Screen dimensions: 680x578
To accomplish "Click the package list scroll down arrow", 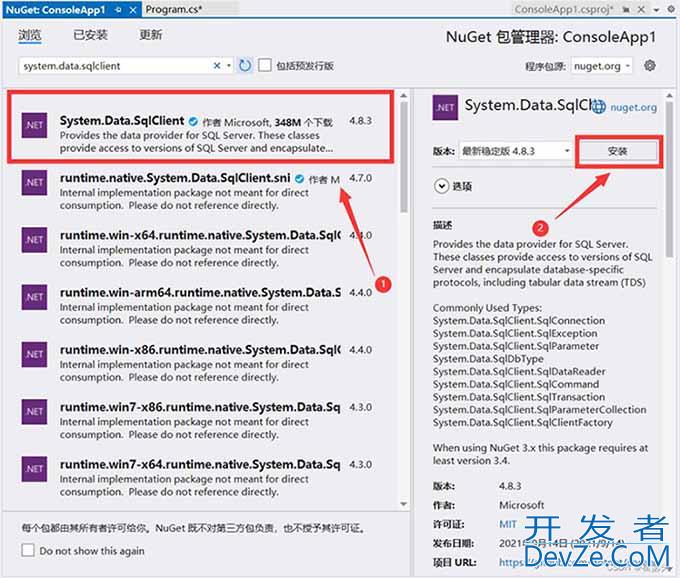I will click(404, 504).
